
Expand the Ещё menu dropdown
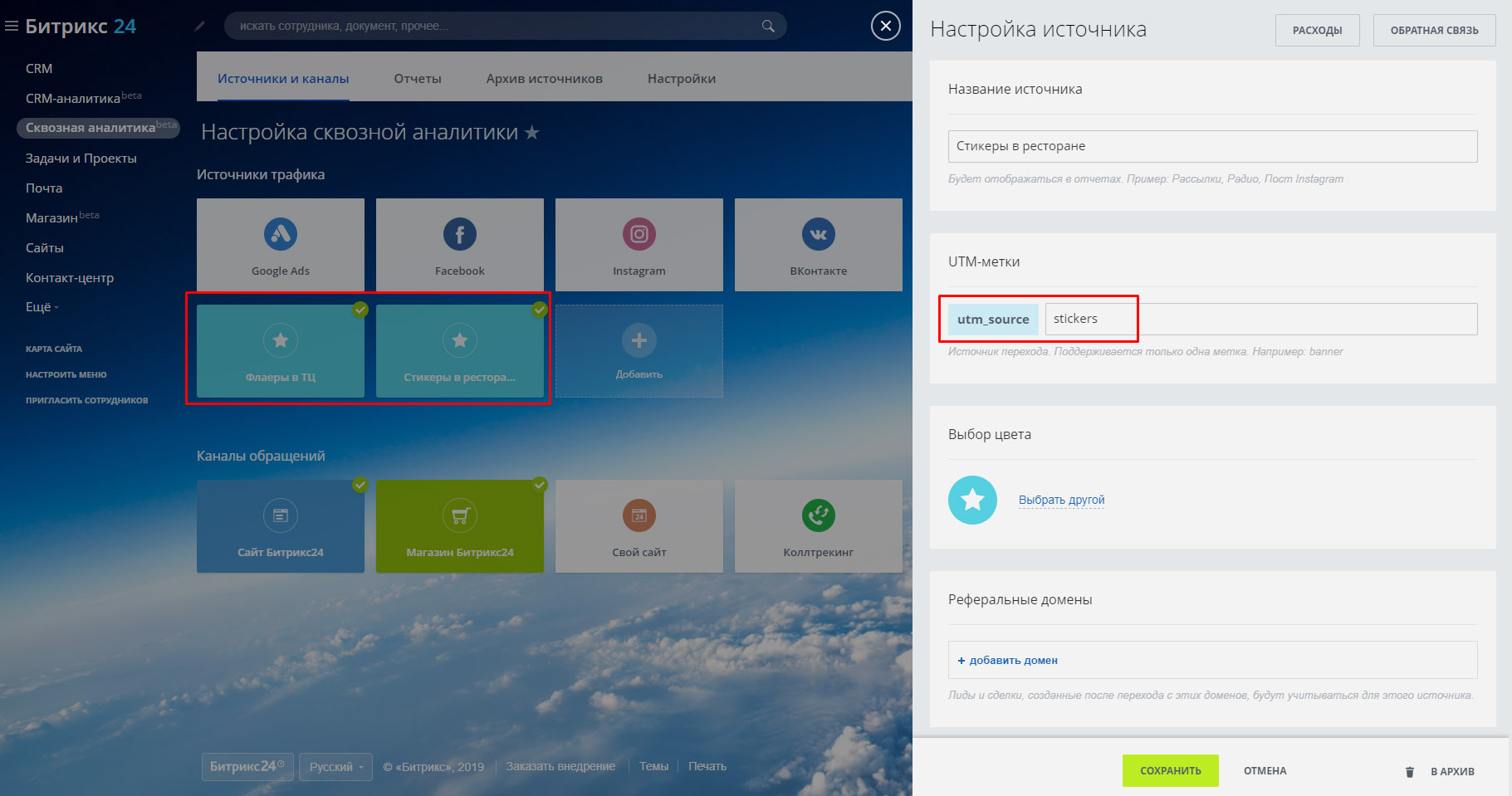[42, 307]
